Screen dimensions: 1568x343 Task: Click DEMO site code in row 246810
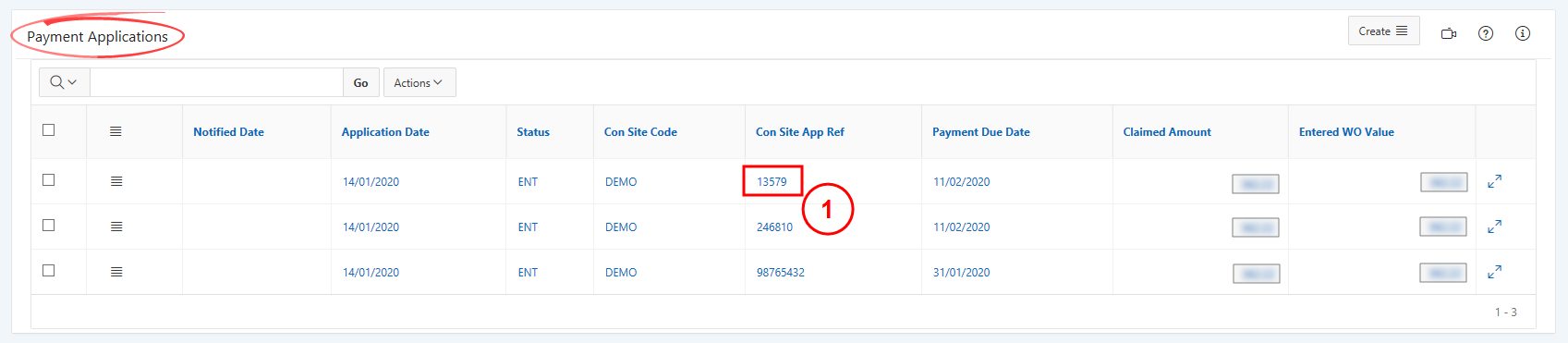tap(621, 227)
